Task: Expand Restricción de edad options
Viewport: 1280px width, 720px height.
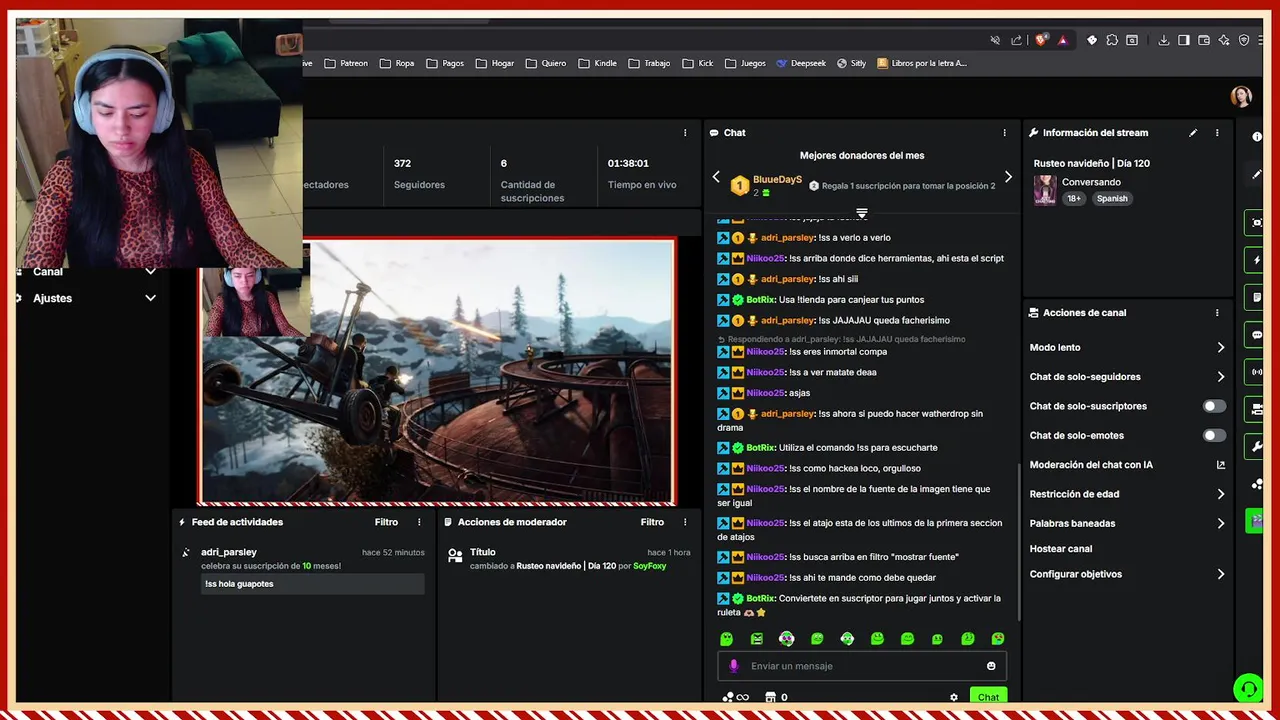Action: (x=1221, y=494)
